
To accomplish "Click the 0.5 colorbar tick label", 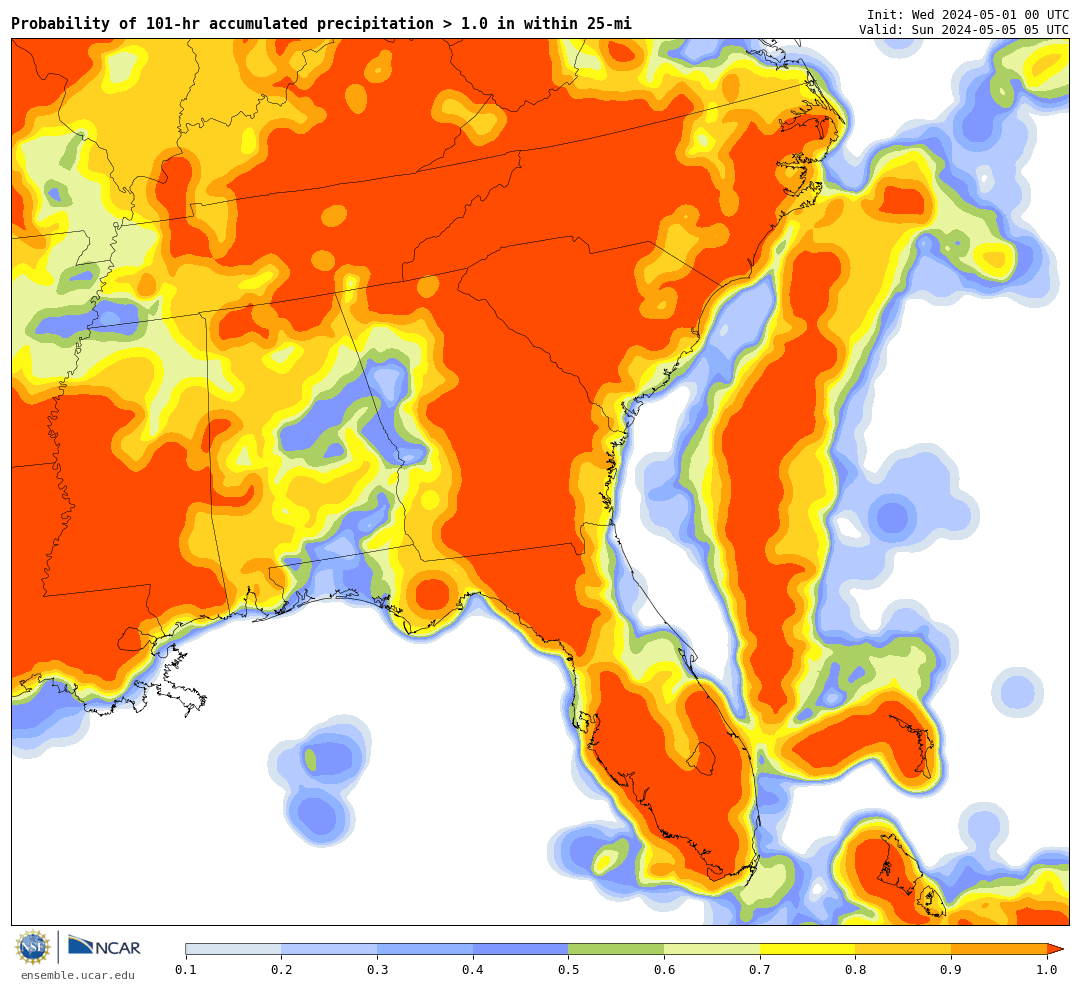I will tap(569, 969).
